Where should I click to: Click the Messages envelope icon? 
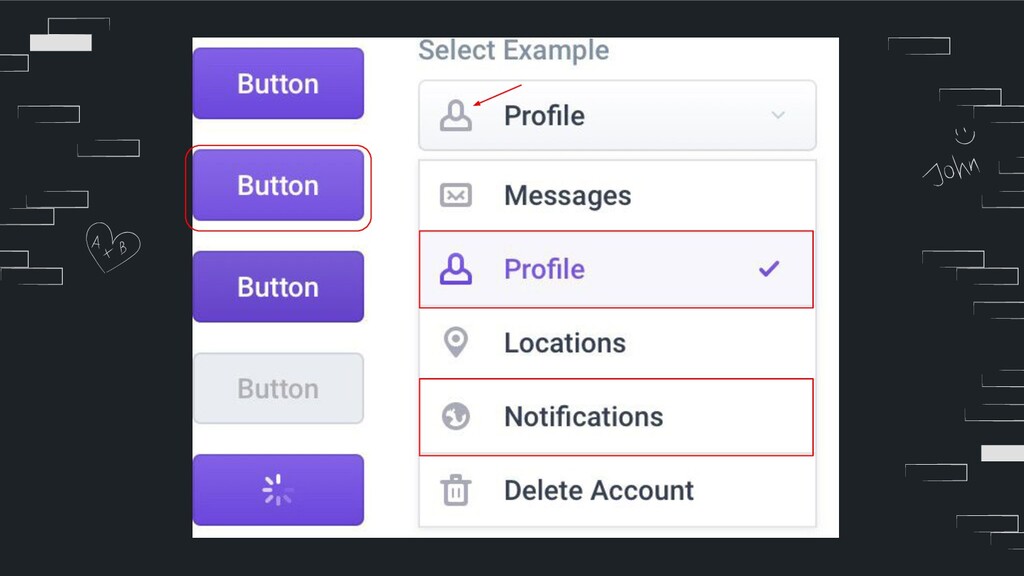point(456,195)
